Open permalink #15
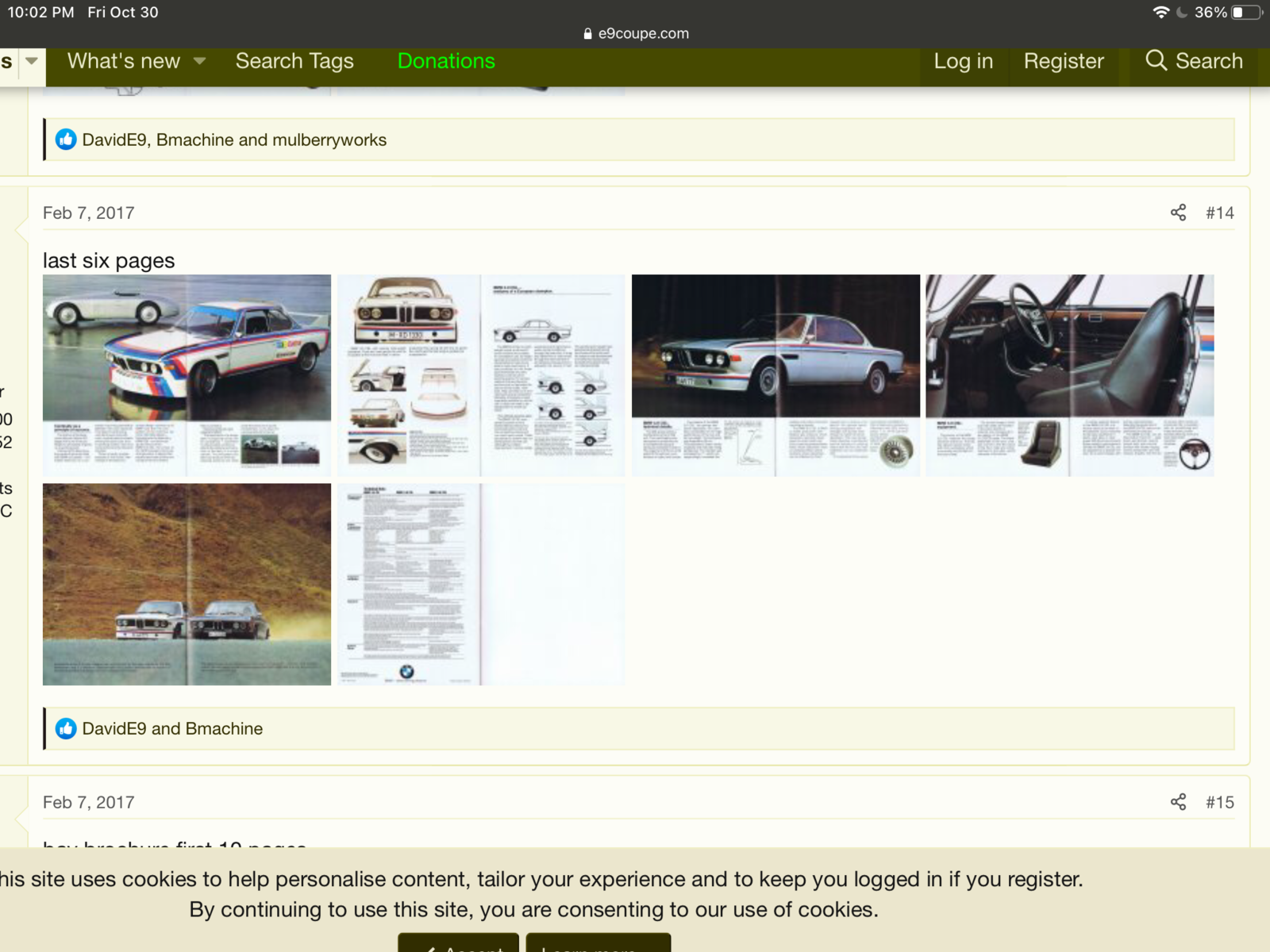Image resolution: width=1270 pixels, height=952 pixels. point(1220,802)
